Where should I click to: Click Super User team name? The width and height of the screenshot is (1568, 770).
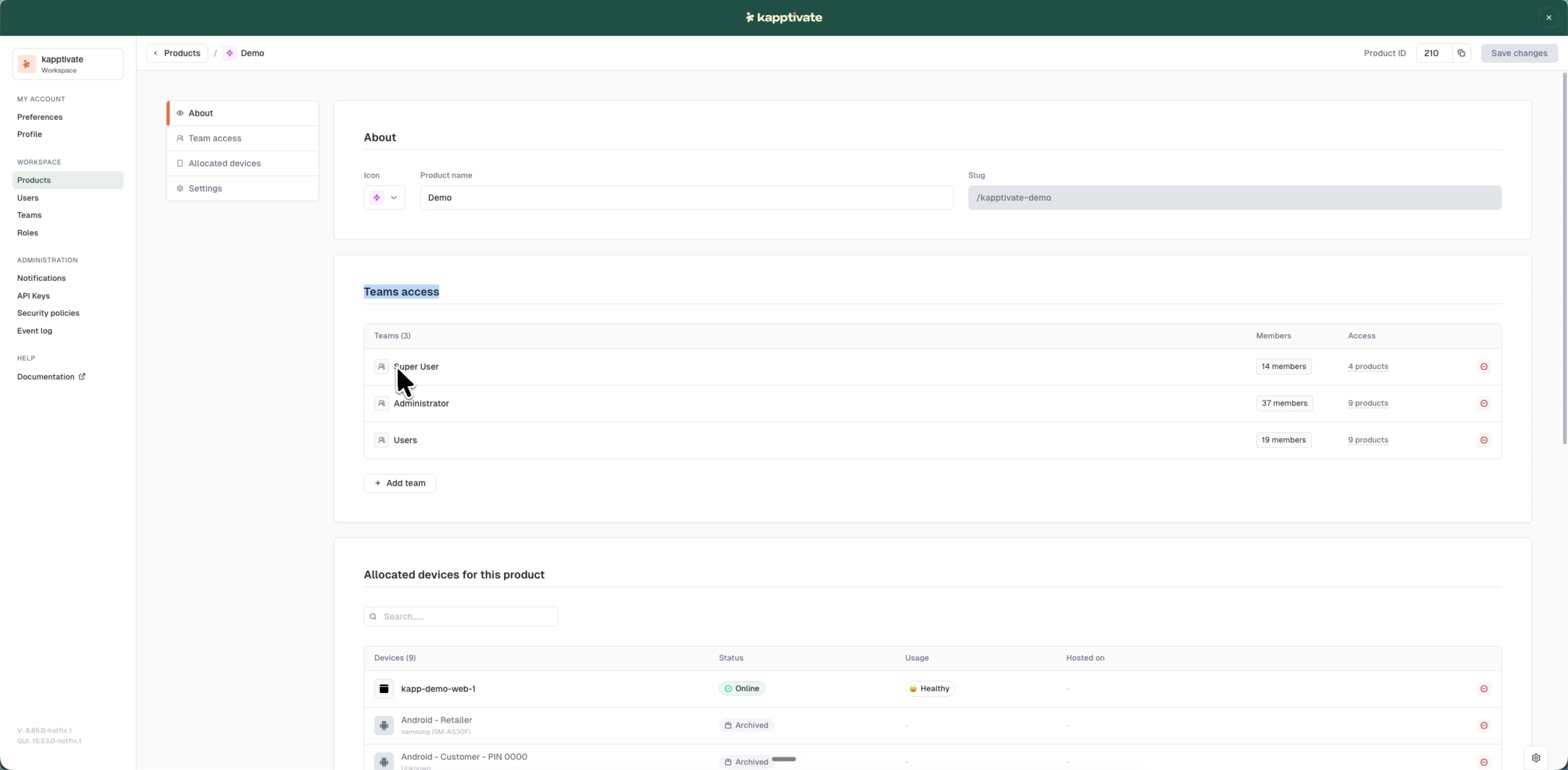click(416, 367)
